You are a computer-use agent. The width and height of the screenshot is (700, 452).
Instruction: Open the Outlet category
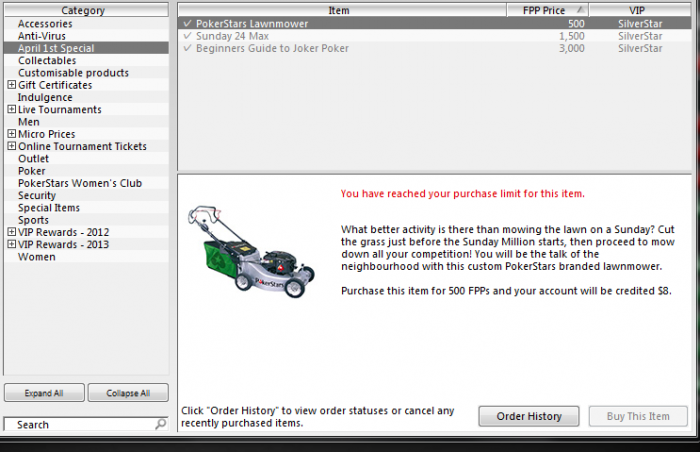coord(33,159)
